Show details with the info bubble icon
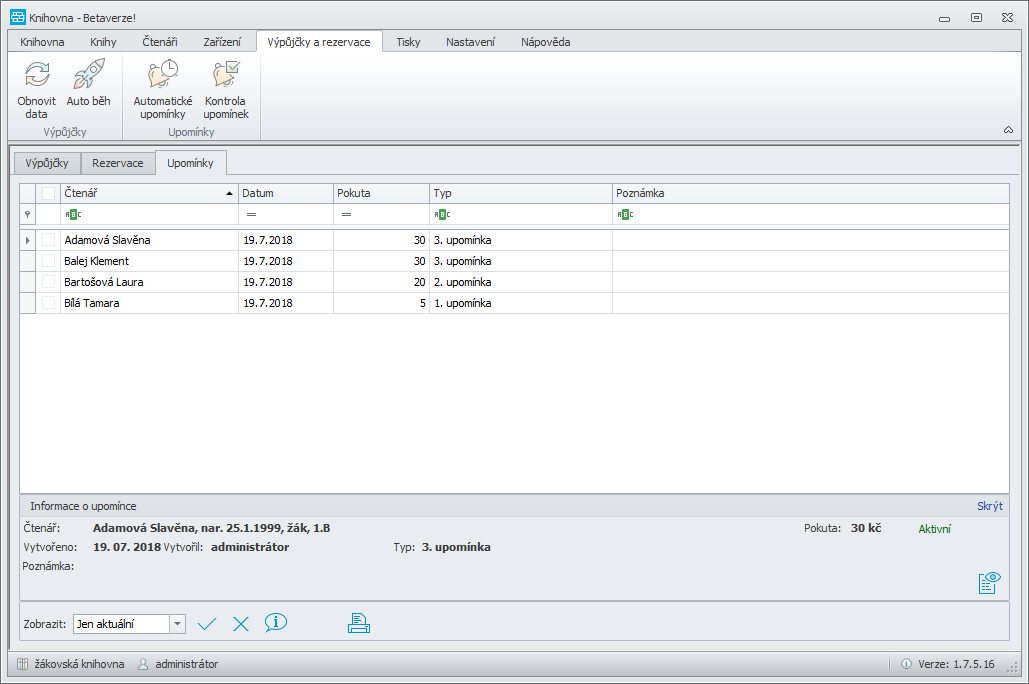 (276, 622)
